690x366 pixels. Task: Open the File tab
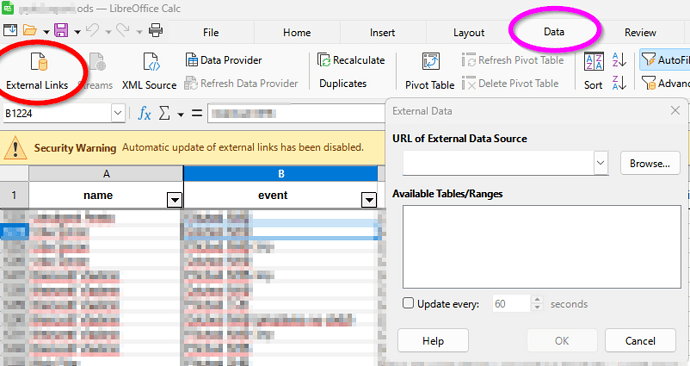(x=211, y=33)
